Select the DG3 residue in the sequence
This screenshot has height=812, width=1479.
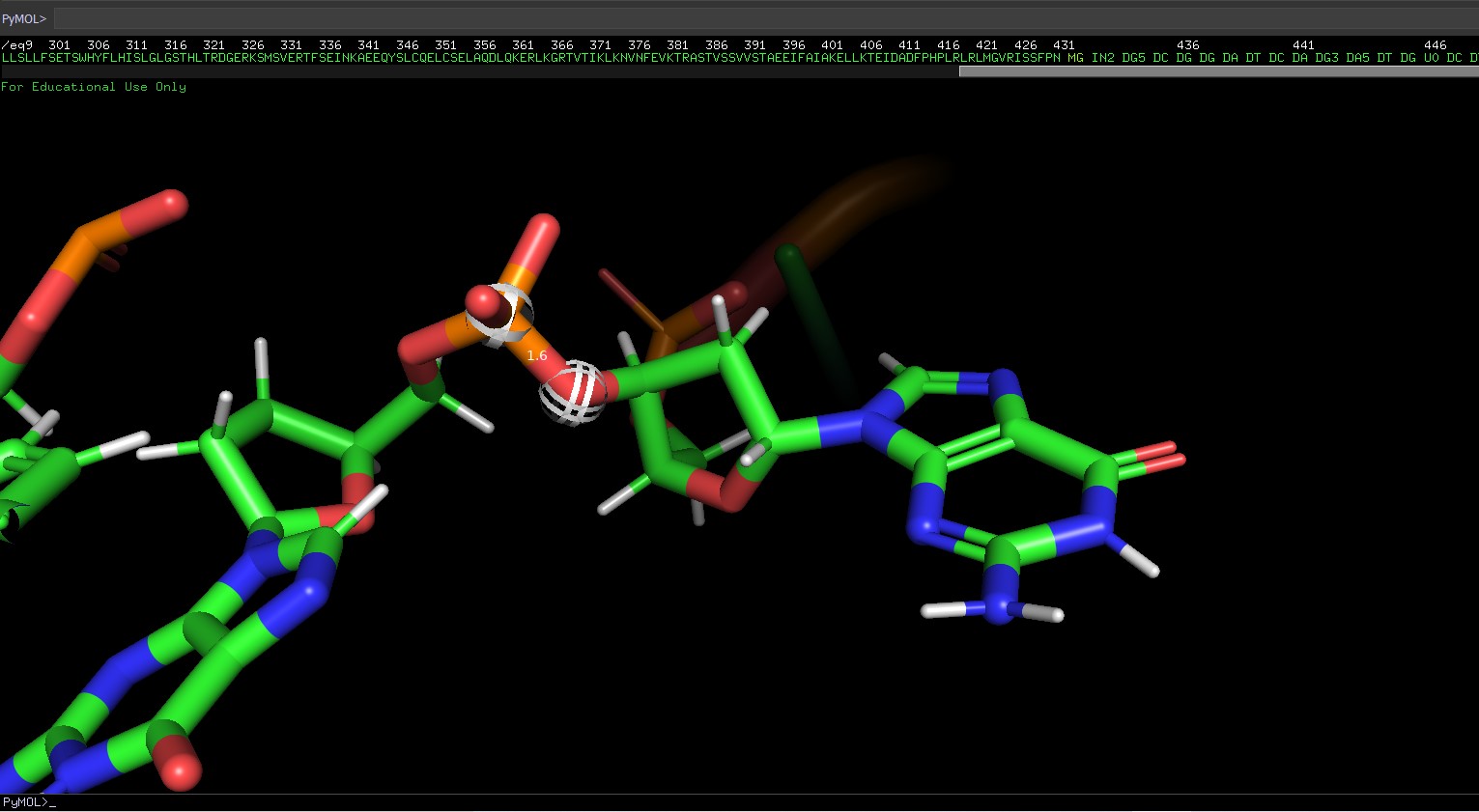pos(1326,58)
